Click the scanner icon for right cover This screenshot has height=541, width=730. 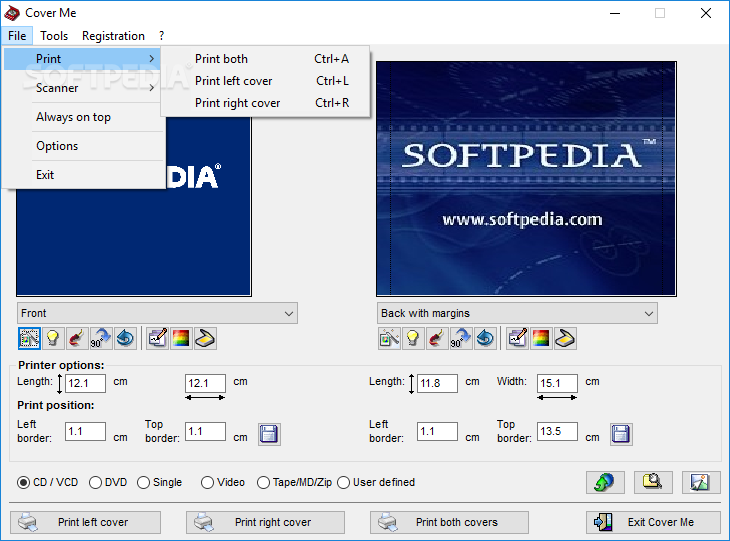coord(565,338)
